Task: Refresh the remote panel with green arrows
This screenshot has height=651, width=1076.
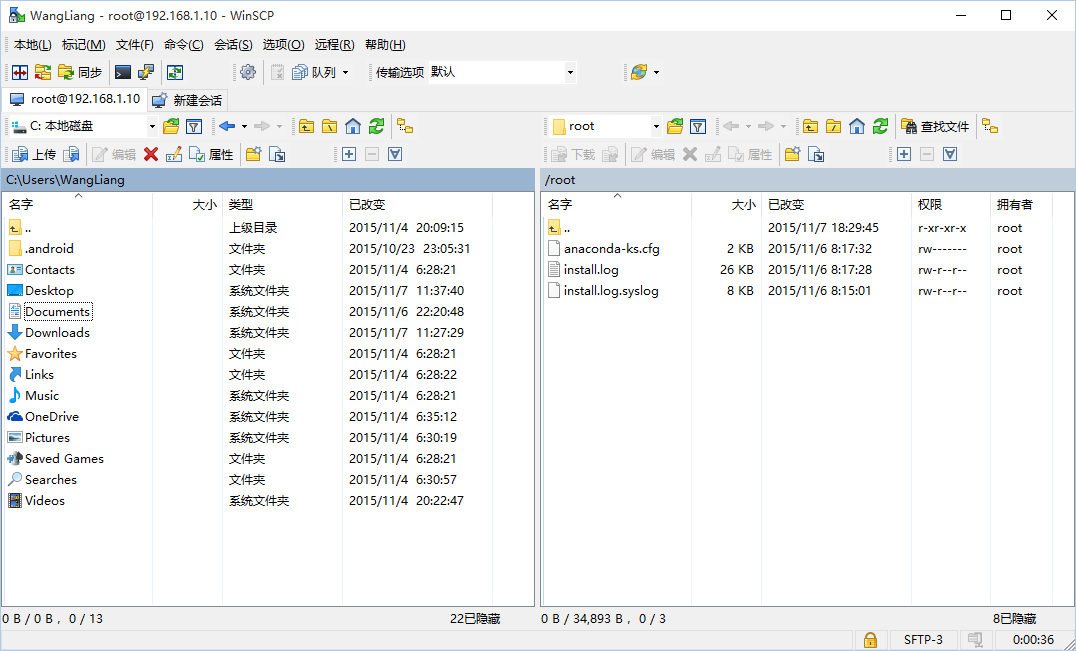Action: tap(880, 126)
